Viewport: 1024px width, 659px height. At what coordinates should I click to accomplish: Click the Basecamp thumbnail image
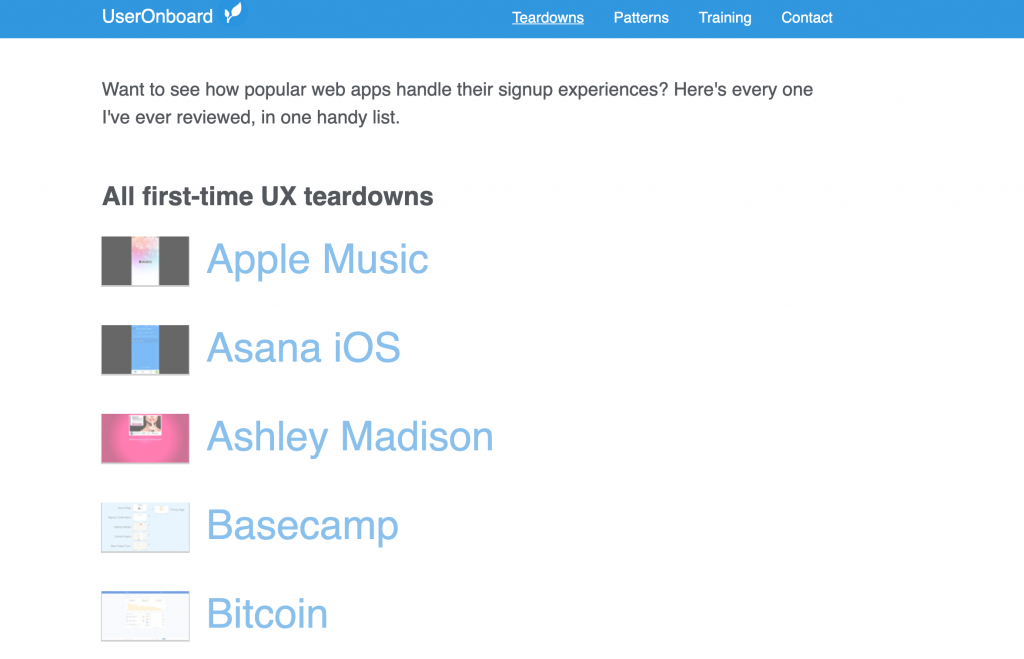pos(145,528)
